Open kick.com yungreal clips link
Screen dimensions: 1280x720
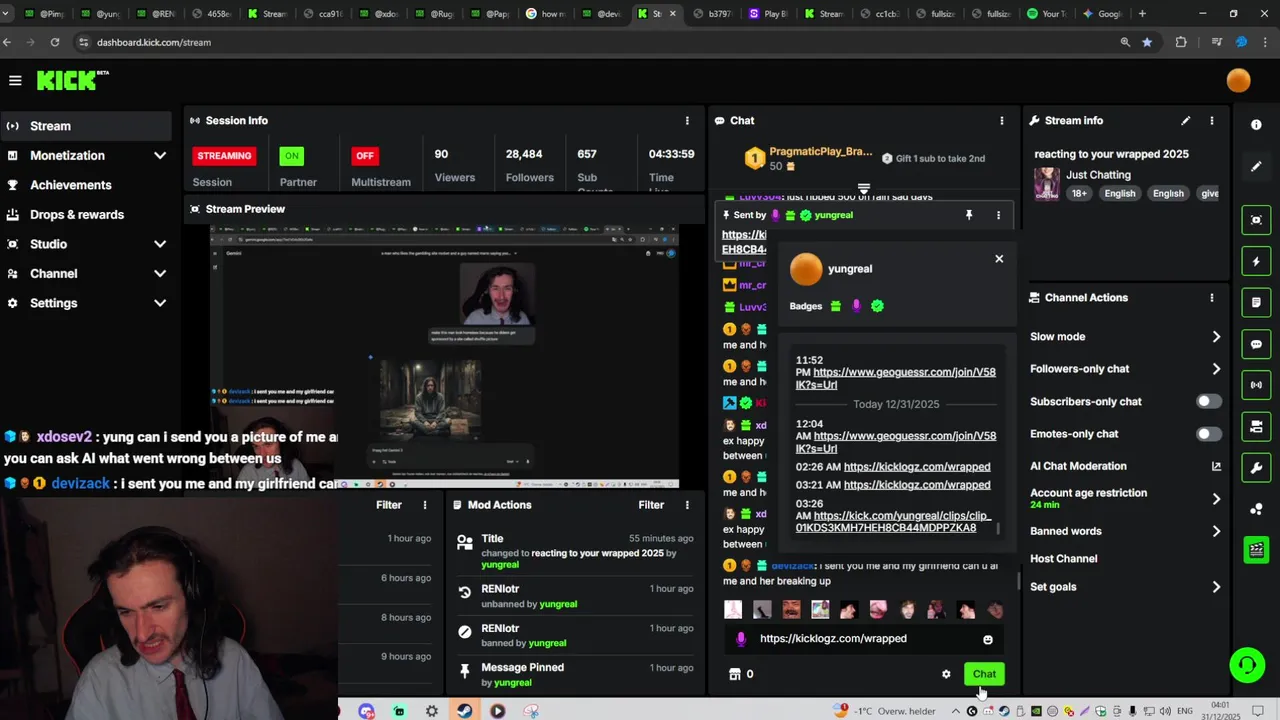click(893, 522)
